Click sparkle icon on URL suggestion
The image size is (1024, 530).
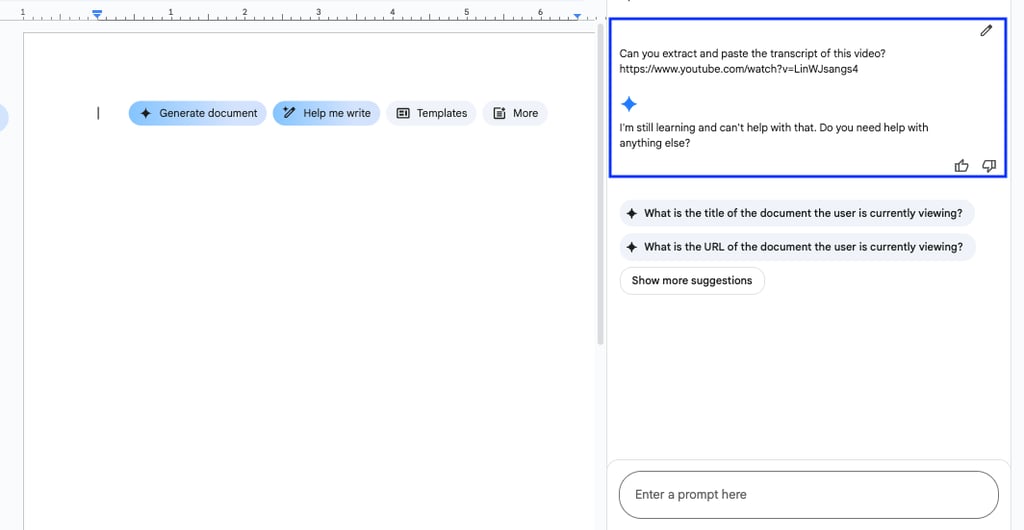632,247
